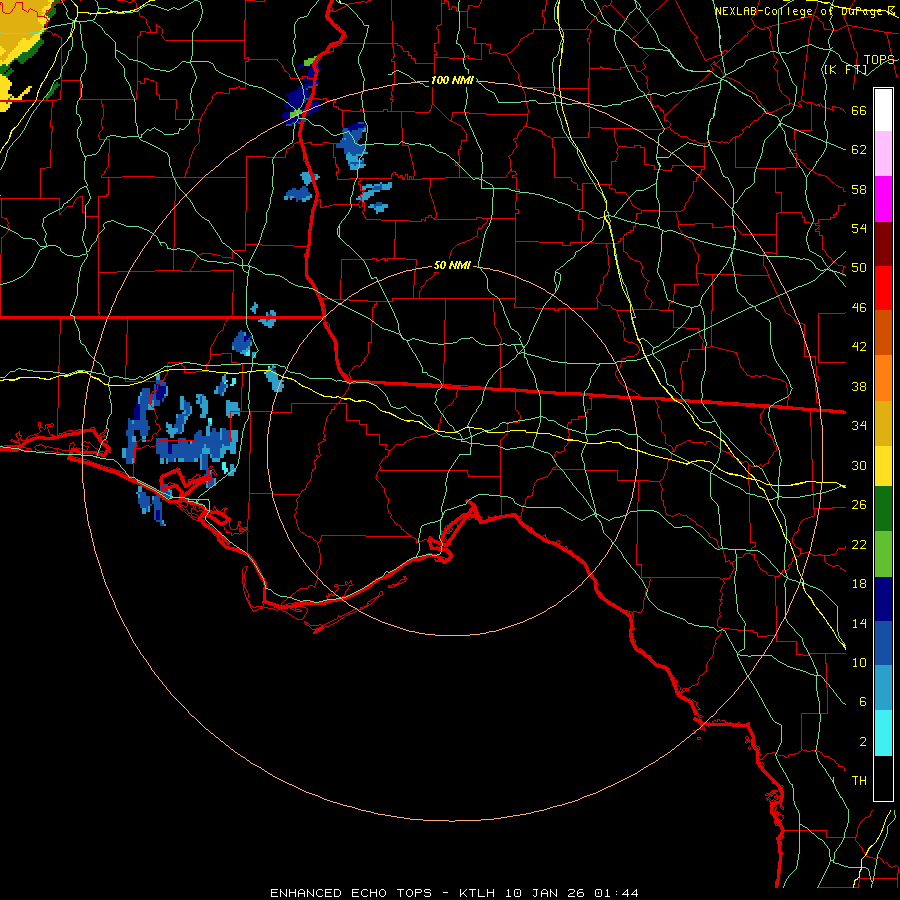Click the "ENHANCED ECHO TOPS" caption text

coord(351,893)
